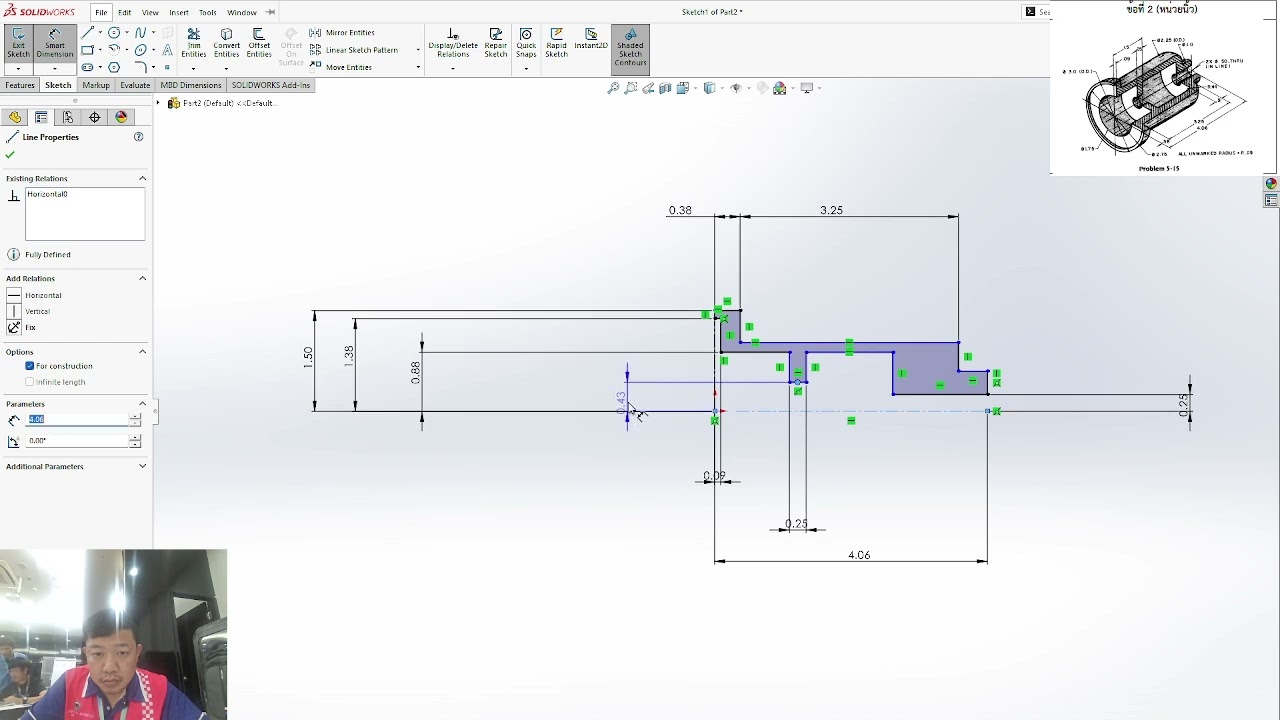The height and width of the screenshot is (720, 1280).
Task: Select the Spline sketch tool
Action: (x=141, y=33)
